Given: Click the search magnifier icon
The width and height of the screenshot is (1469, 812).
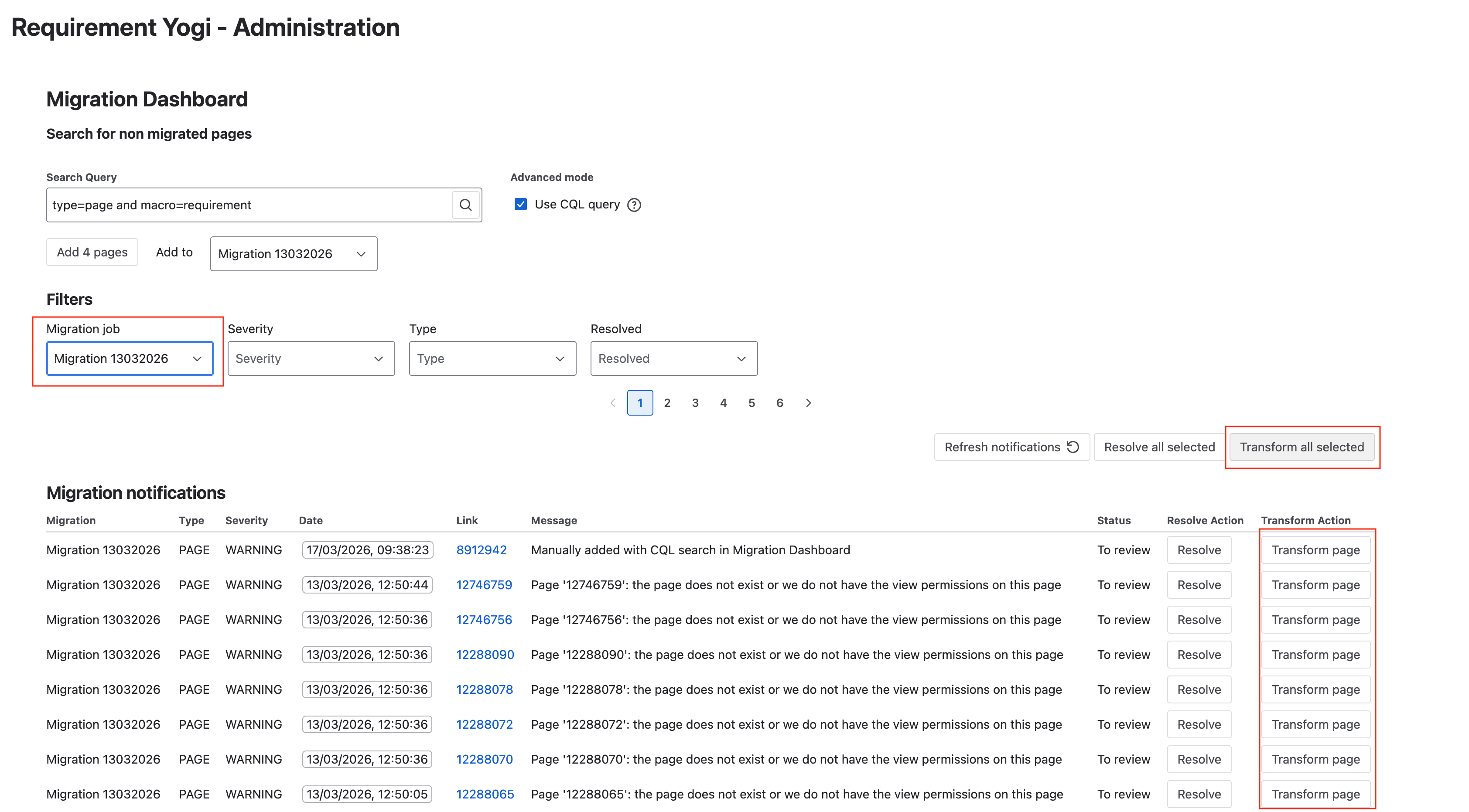Looking at the screenshot, I should [465, 205].
